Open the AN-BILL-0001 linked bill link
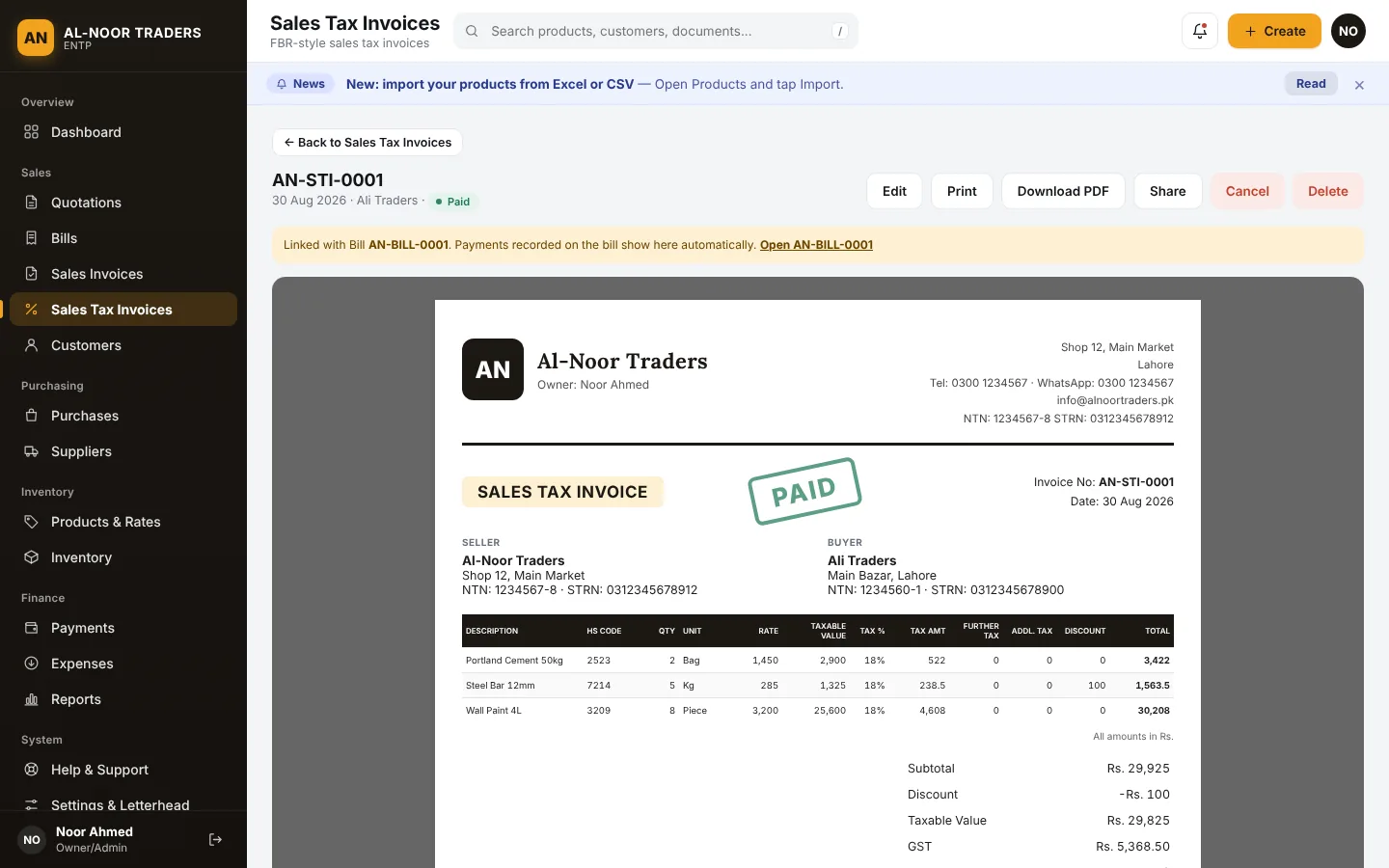 [816, 245]
